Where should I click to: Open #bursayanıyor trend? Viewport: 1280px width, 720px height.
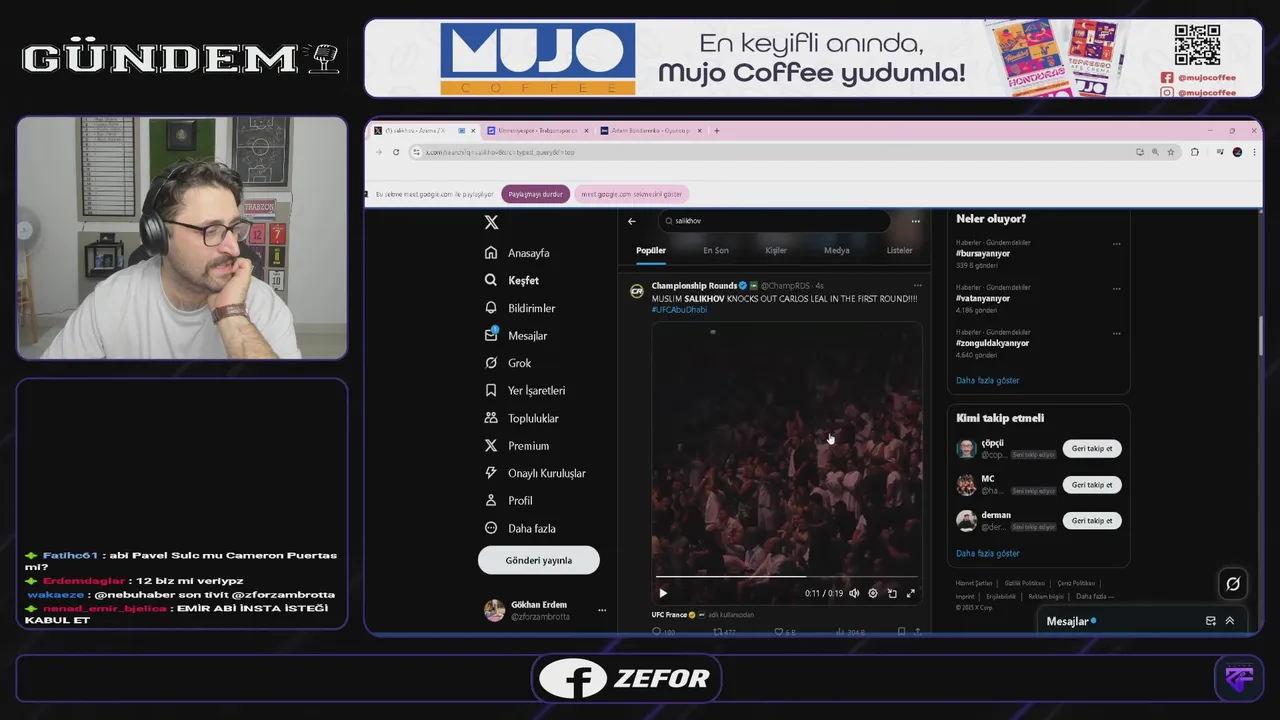point(983,254)
